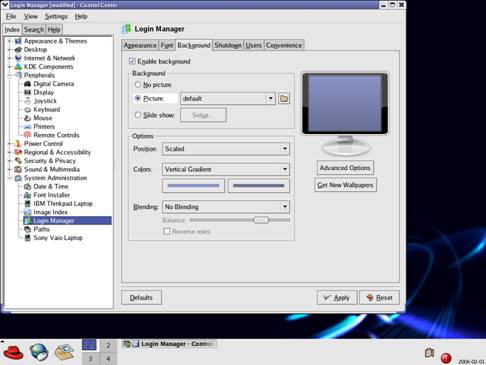Click the Internet & Network globe icon

point(18,58)
